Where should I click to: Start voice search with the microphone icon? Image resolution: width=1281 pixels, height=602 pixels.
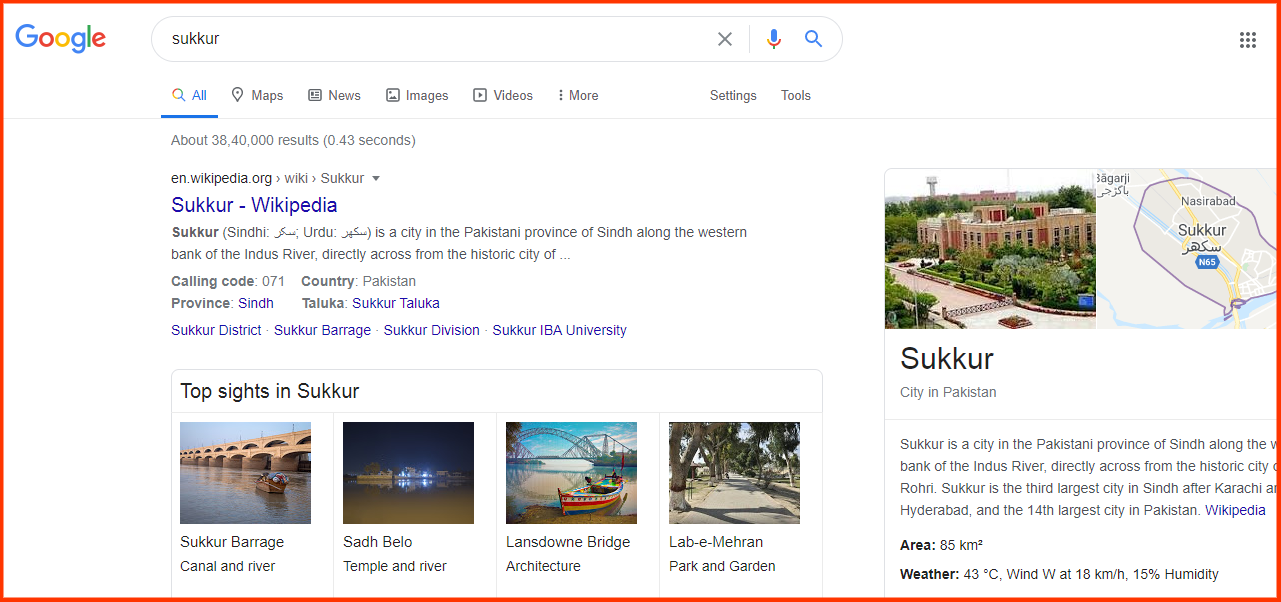coord(773,39)
